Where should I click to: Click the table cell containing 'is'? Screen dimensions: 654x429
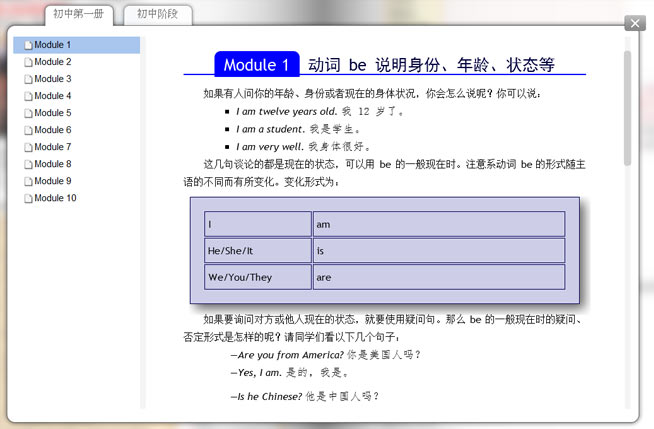pyautogui.click(x=439, y=251)
